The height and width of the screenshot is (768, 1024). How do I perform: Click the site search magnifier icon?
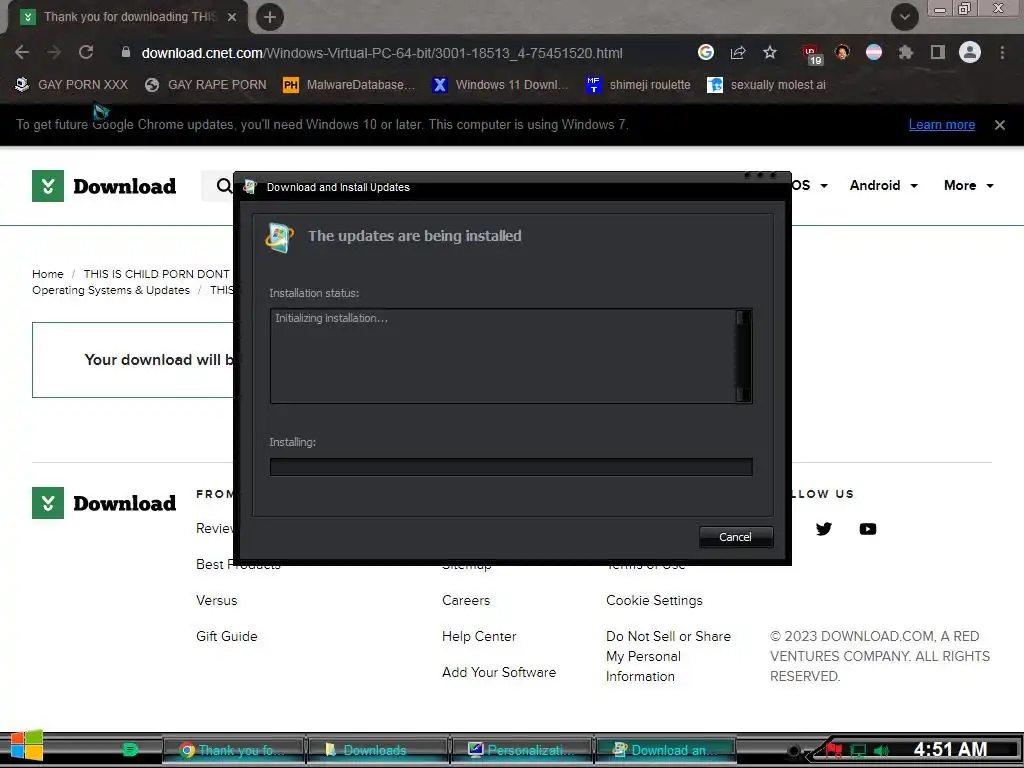[223, 186]
